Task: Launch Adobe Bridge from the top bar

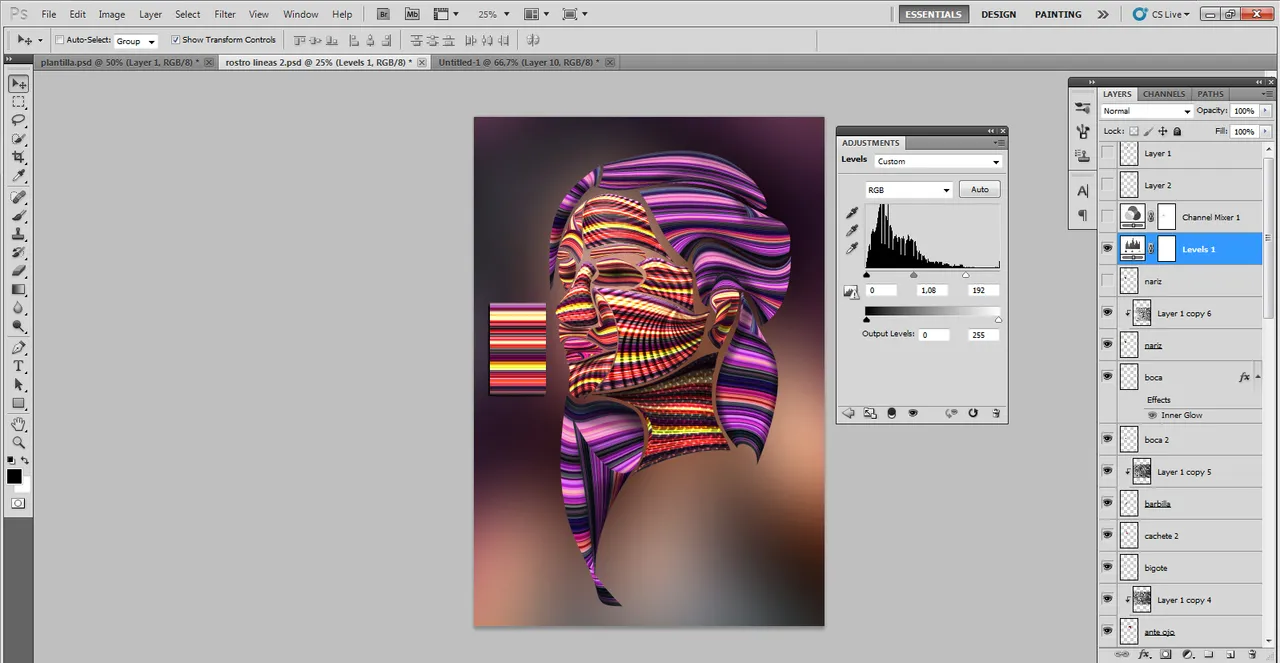Action: 384,14
